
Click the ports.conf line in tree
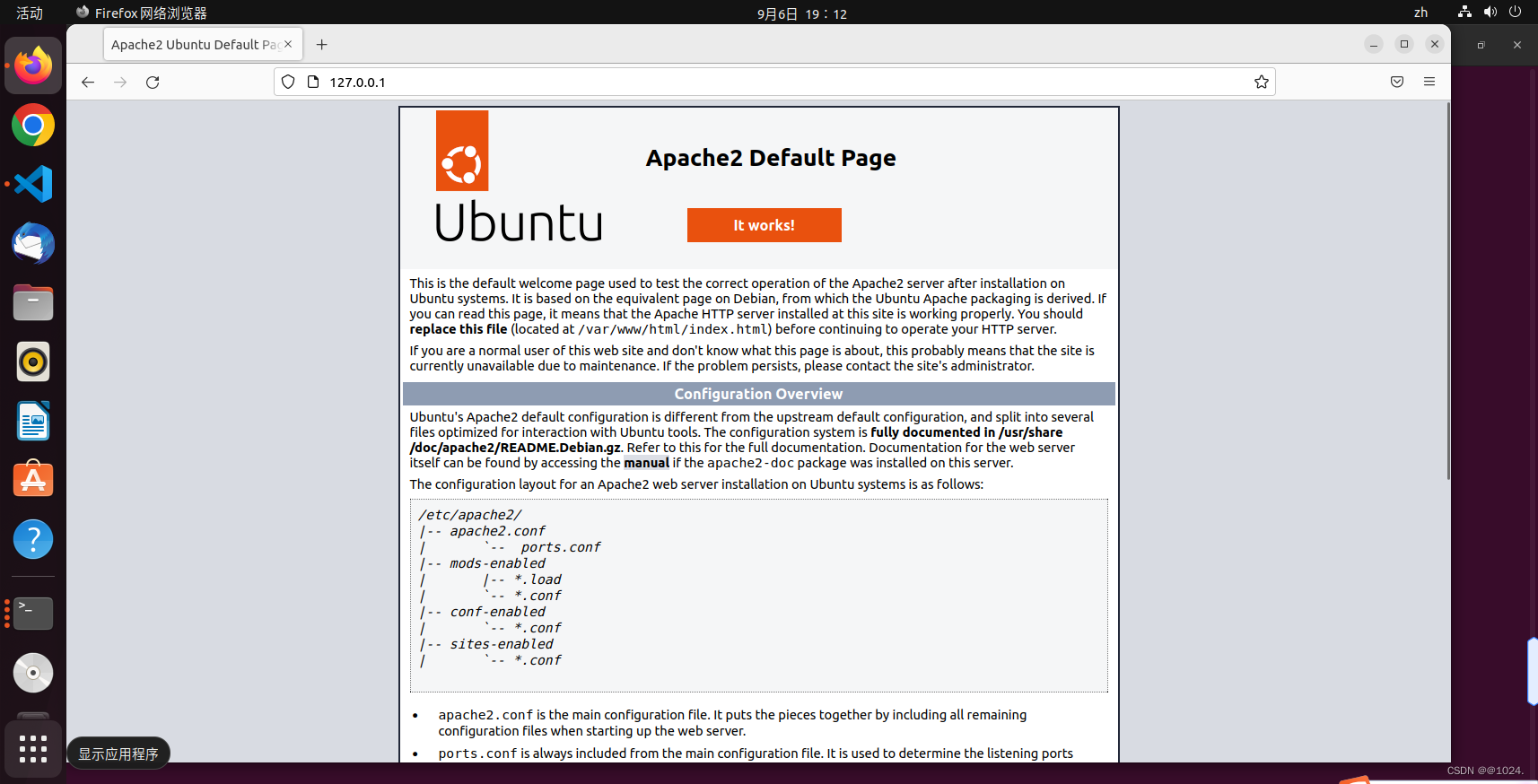click(x=561, y=547)
